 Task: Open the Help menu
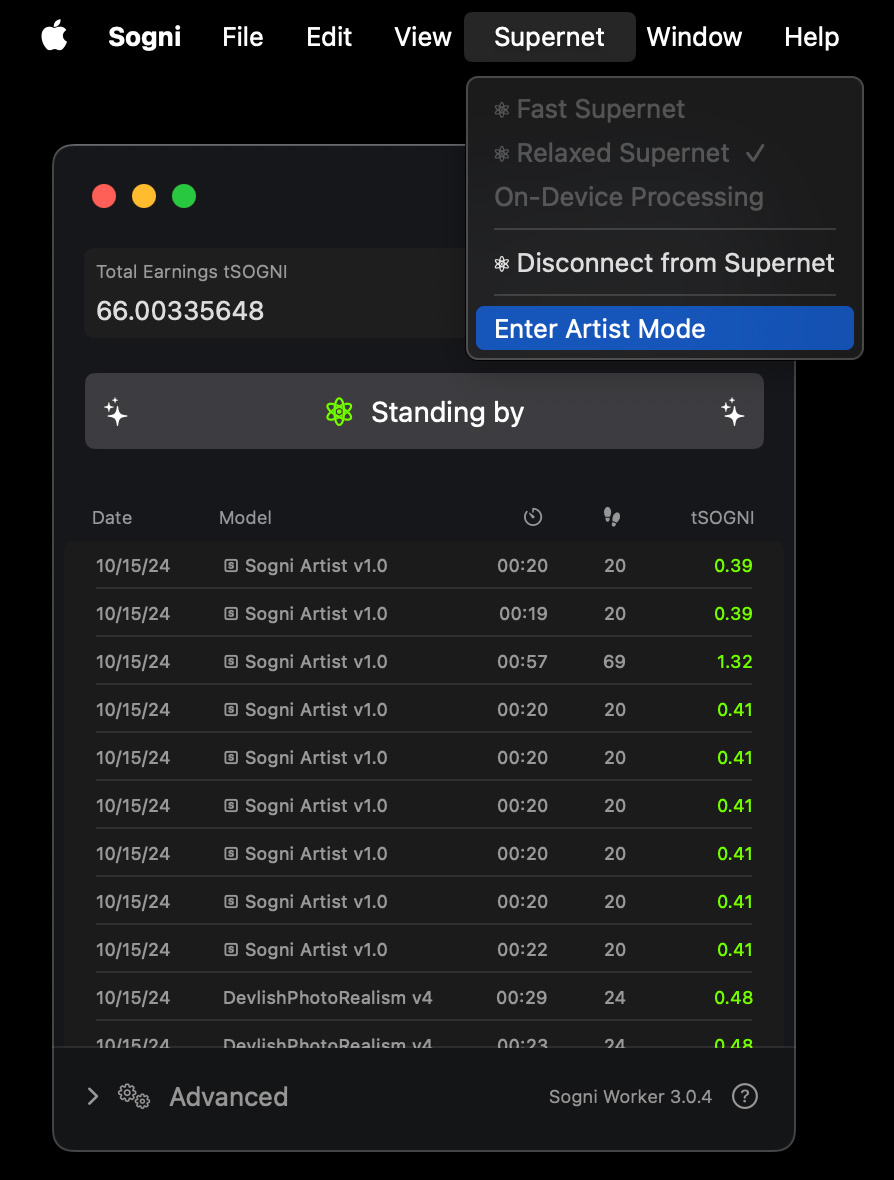pyautogui.click(x=811, y=37)
